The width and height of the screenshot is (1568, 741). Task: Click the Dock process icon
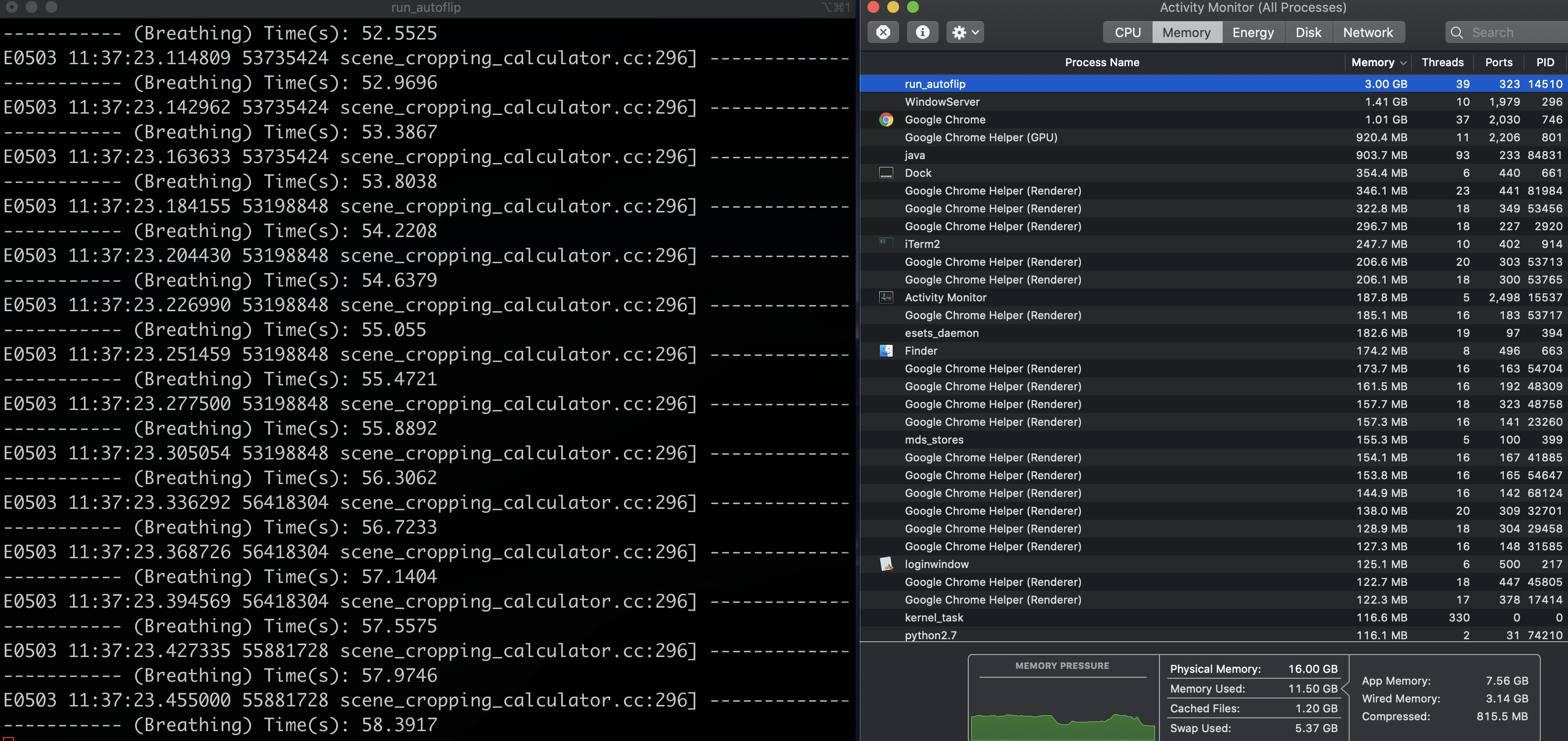pos(885,173)
